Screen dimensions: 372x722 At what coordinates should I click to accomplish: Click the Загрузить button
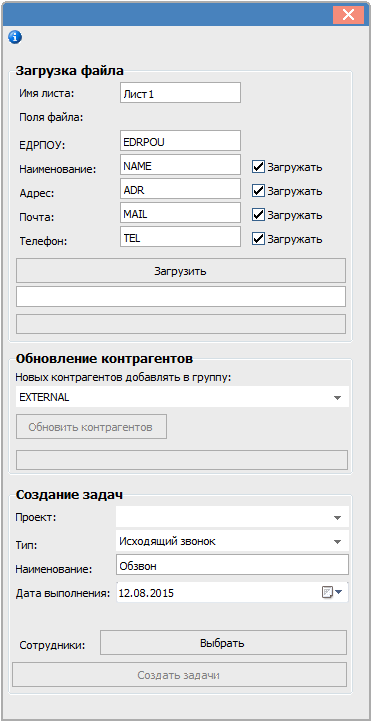180,271
